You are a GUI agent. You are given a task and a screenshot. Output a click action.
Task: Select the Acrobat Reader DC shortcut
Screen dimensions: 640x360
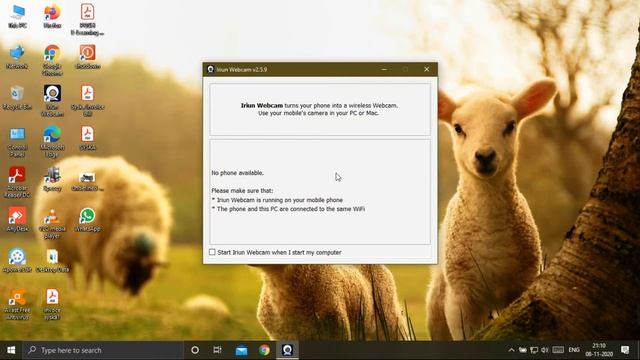17,182
